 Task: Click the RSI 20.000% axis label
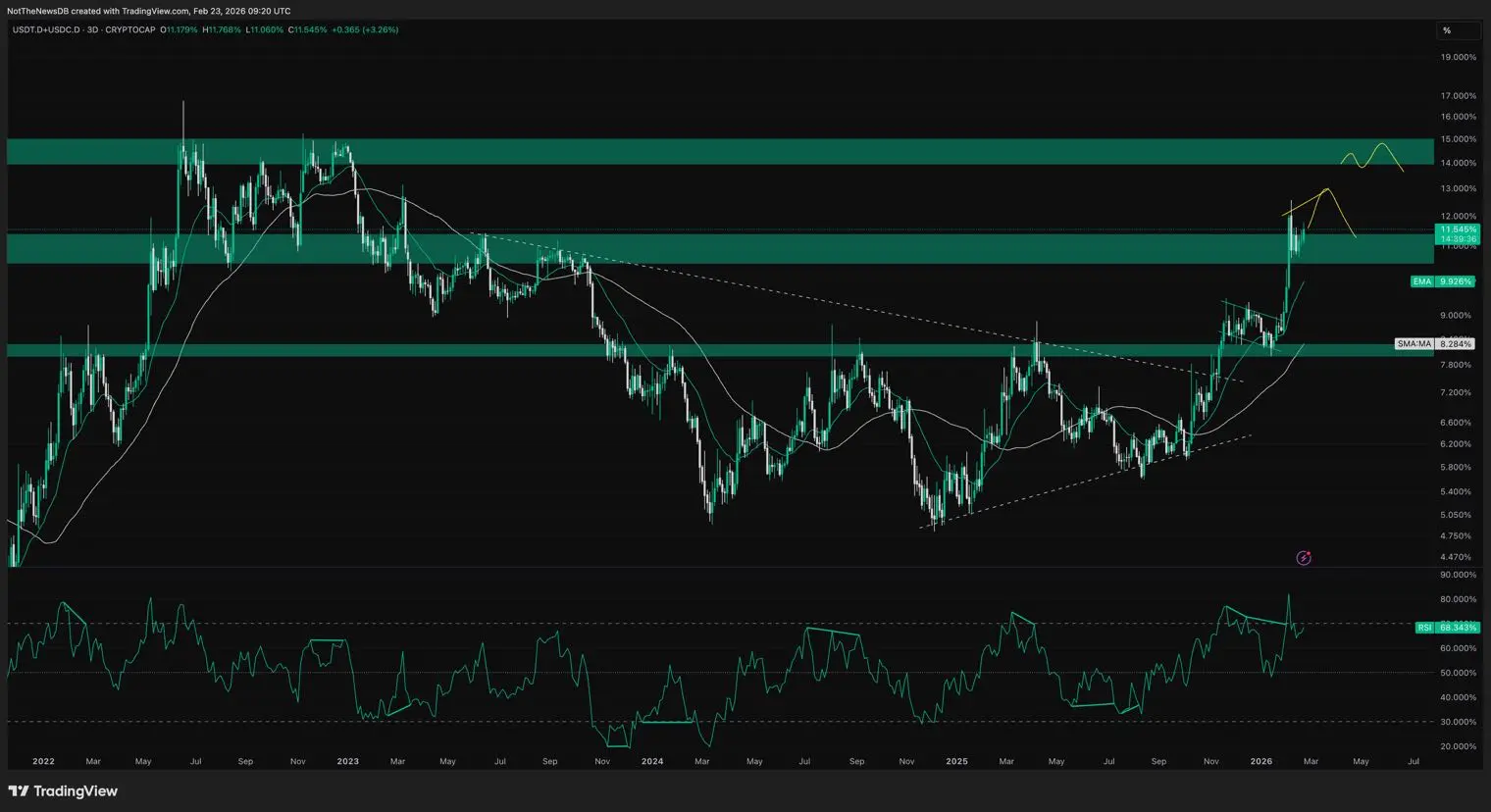pos(1458,746)
